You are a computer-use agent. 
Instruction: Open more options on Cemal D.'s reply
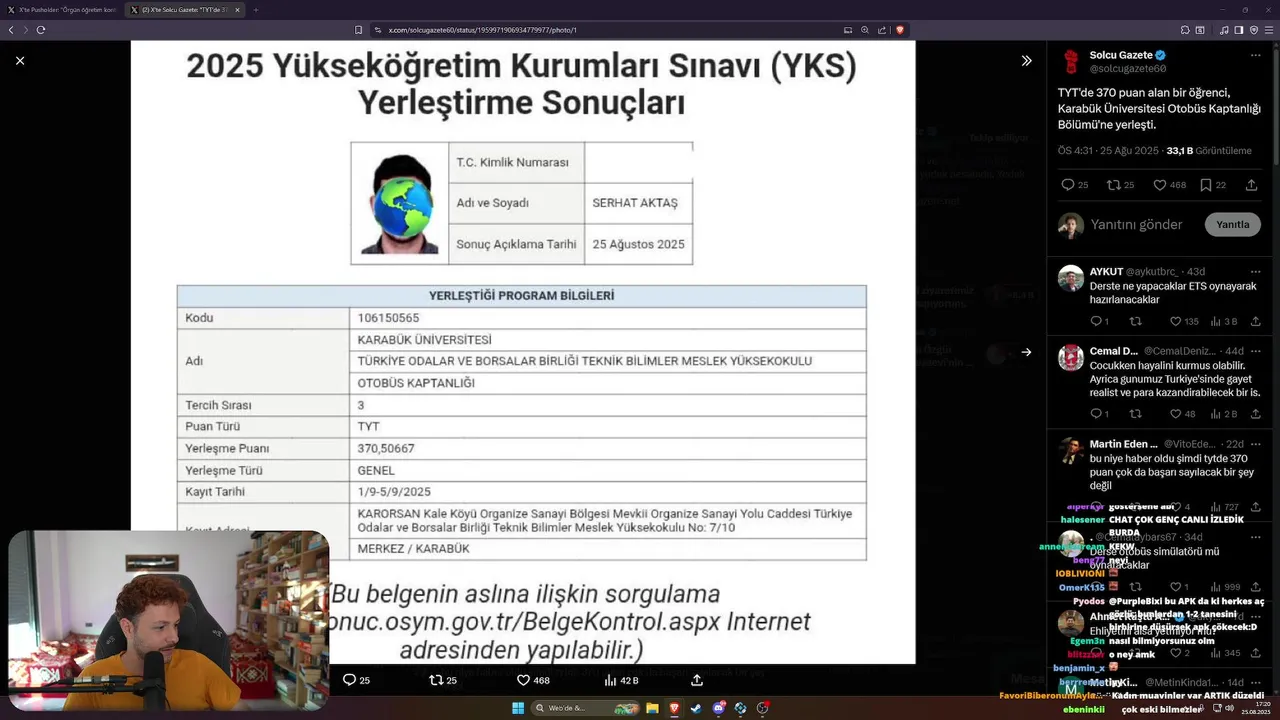click(x=1255, y=351)
